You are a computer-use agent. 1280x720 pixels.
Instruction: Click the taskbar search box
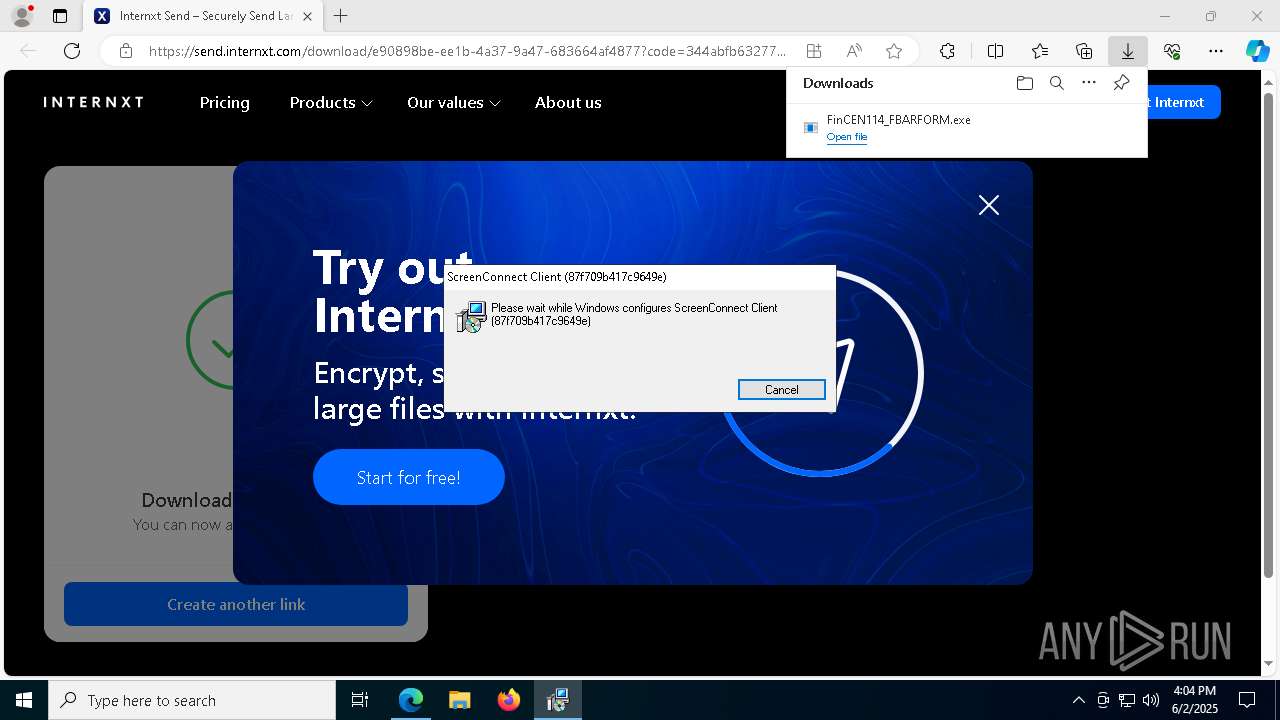[x=192, y=700]
